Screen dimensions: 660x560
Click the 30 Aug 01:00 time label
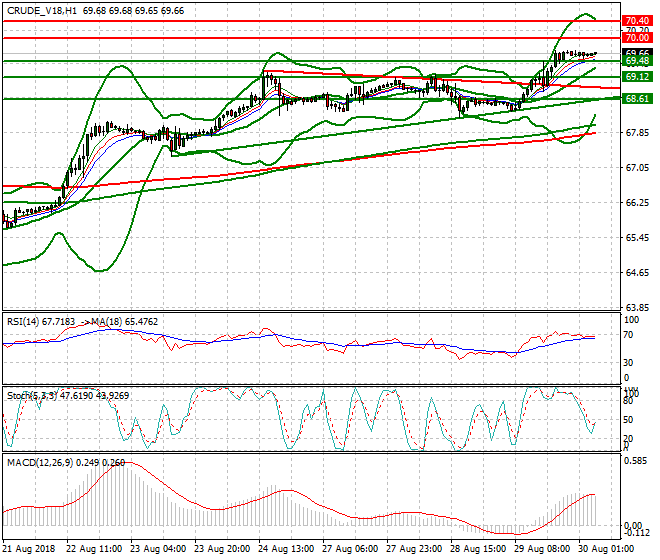click(x=606, y=549)
